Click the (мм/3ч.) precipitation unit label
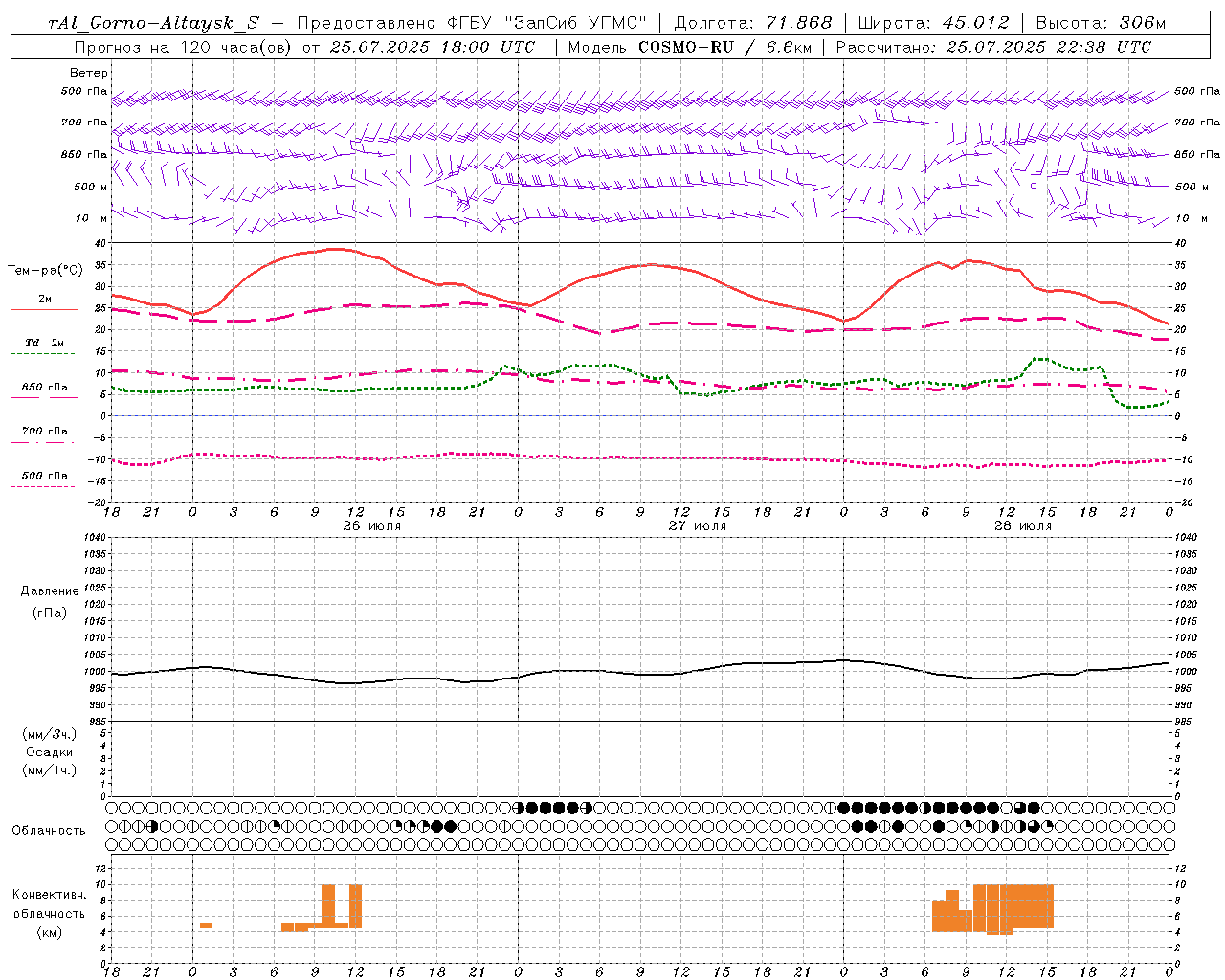Viewport: 1225px width, 980px height. click(50, 734)
